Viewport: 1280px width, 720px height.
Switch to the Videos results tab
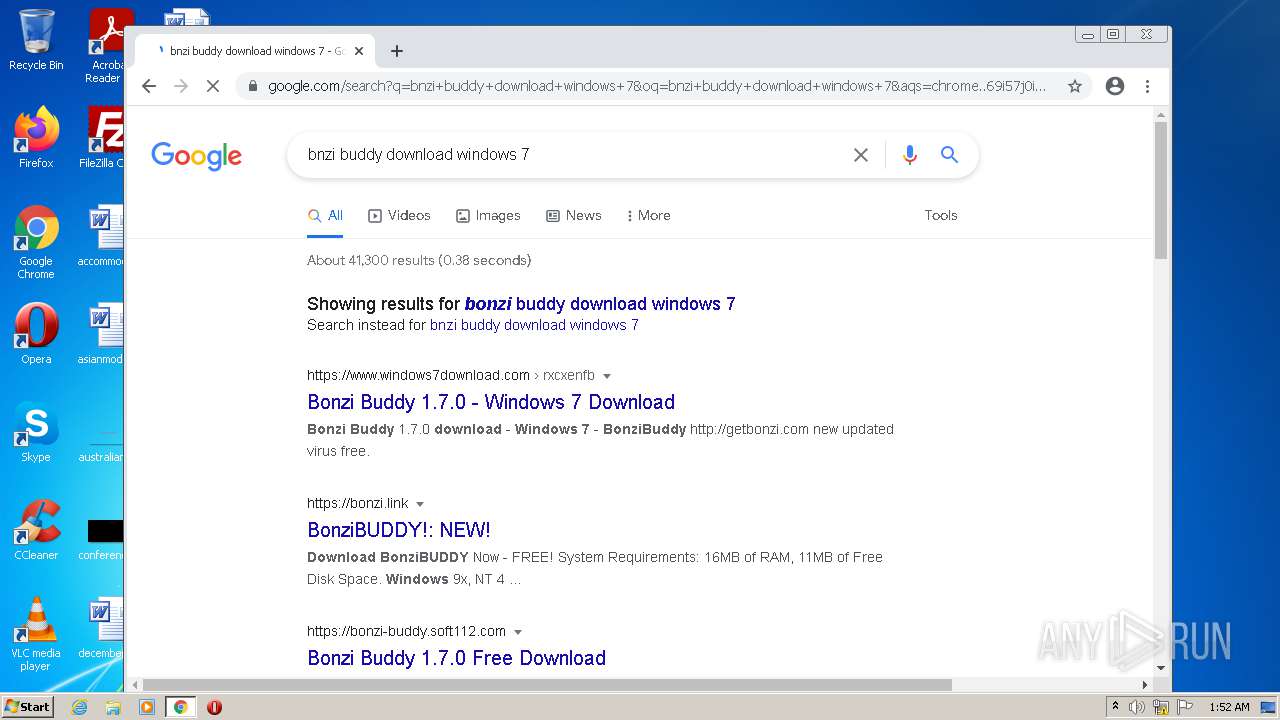click(x=399, y=215)
